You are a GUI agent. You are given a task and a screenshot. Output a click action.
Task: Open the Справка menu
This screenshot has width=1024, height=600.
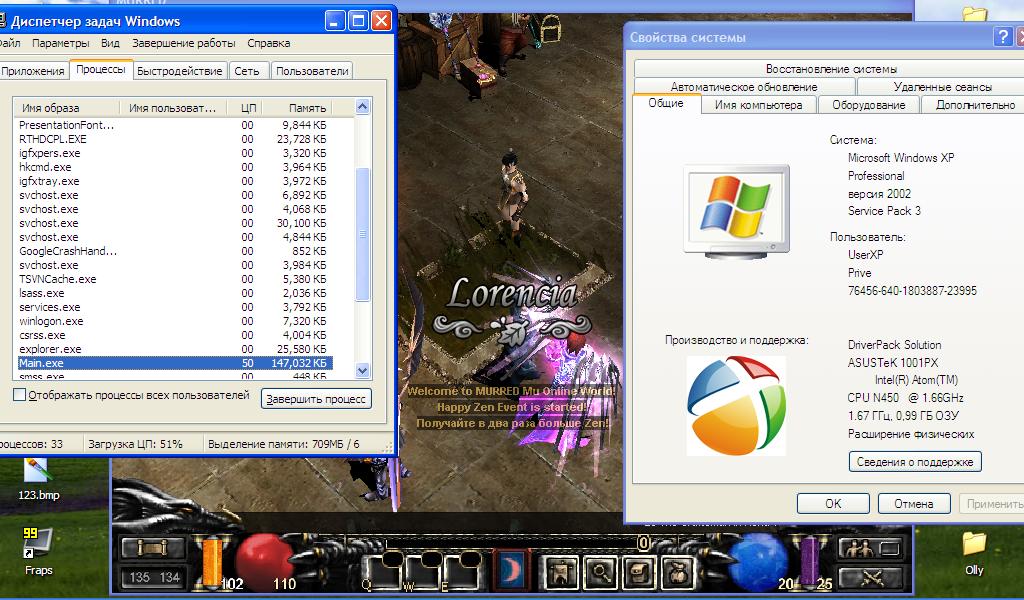point(268,43)
